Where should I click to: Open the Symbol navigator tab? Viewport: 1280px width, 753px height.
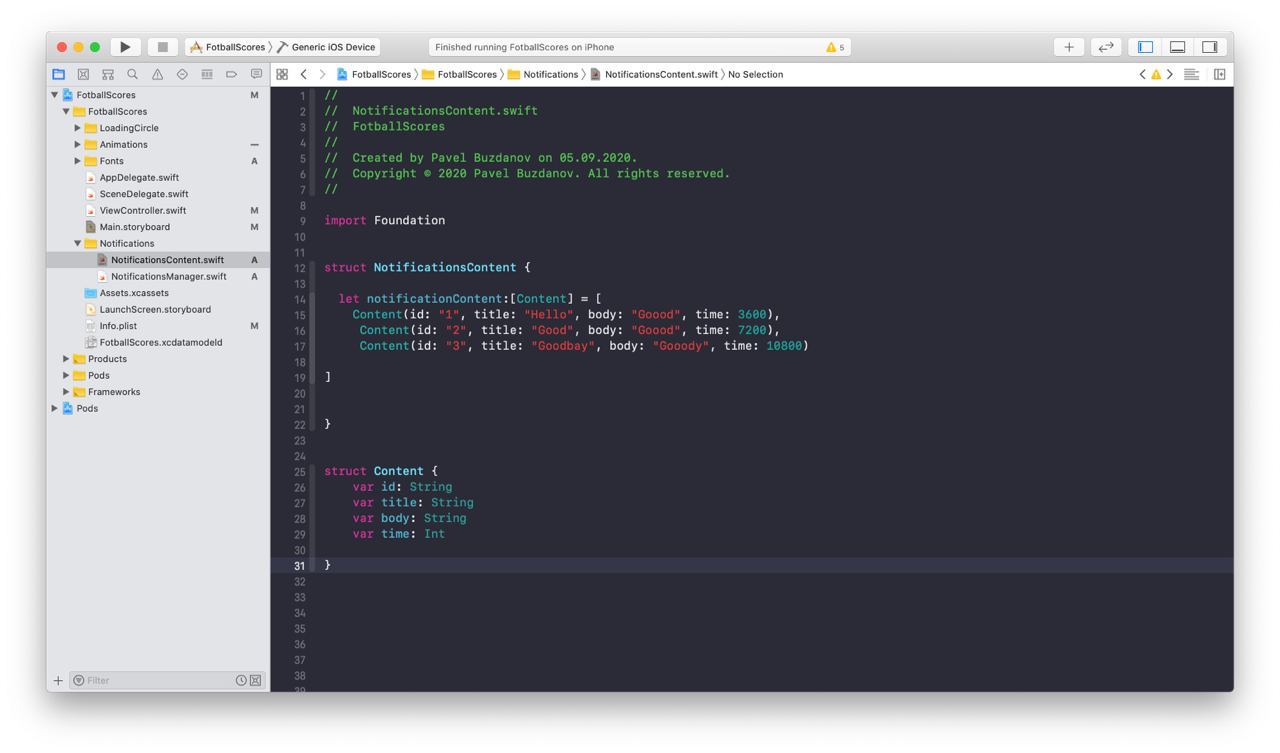(108, 74)
